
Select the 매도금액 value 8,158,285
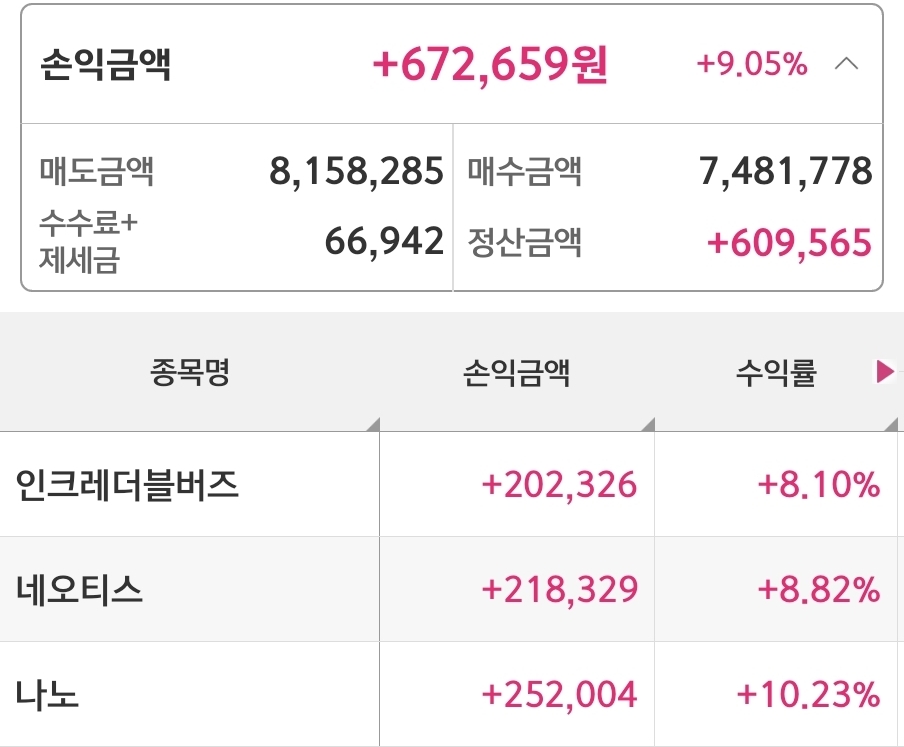tap(356, 172)
